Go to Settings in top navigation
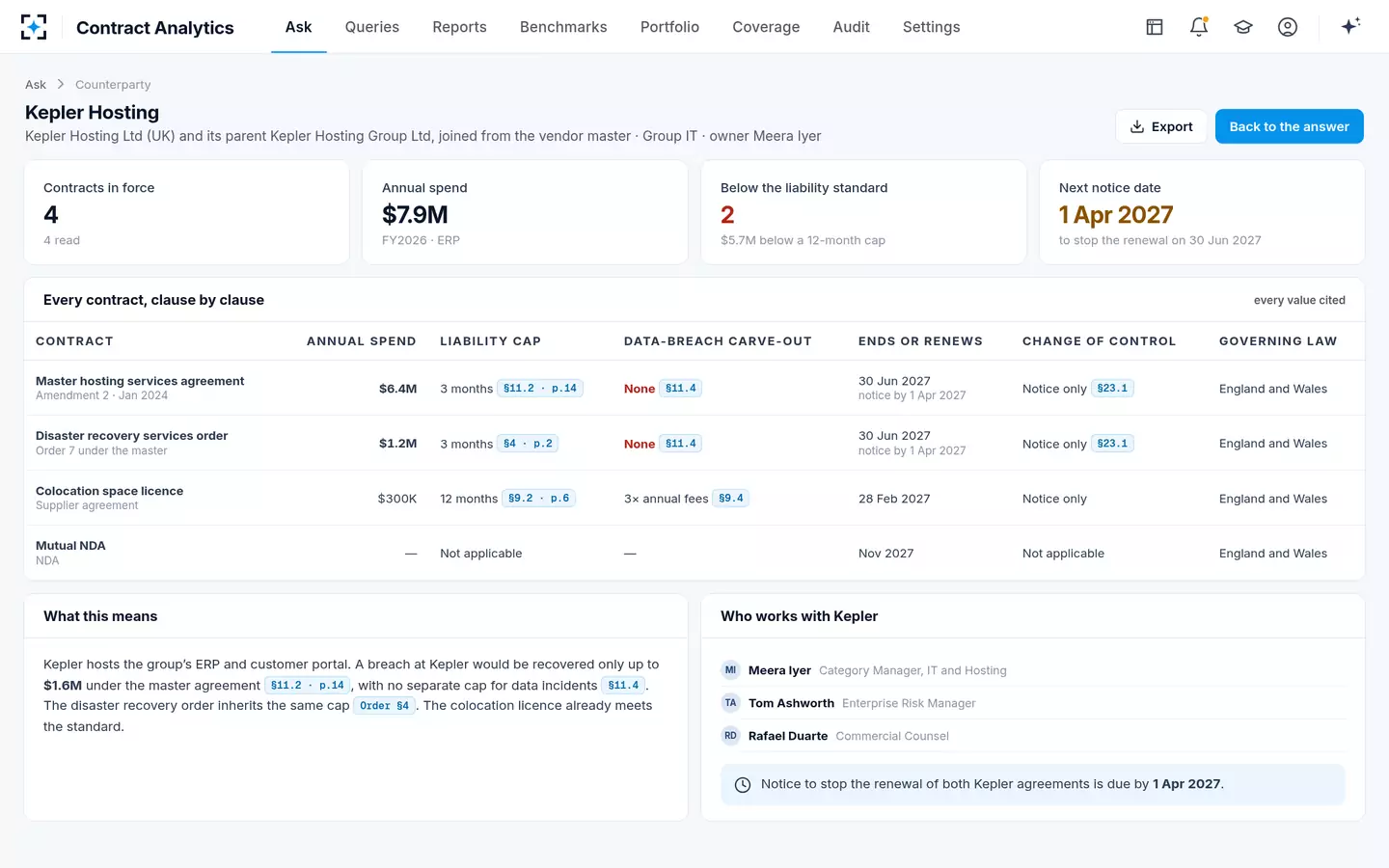This screenshot has width=1389, height=868. [x=931, y=27]
